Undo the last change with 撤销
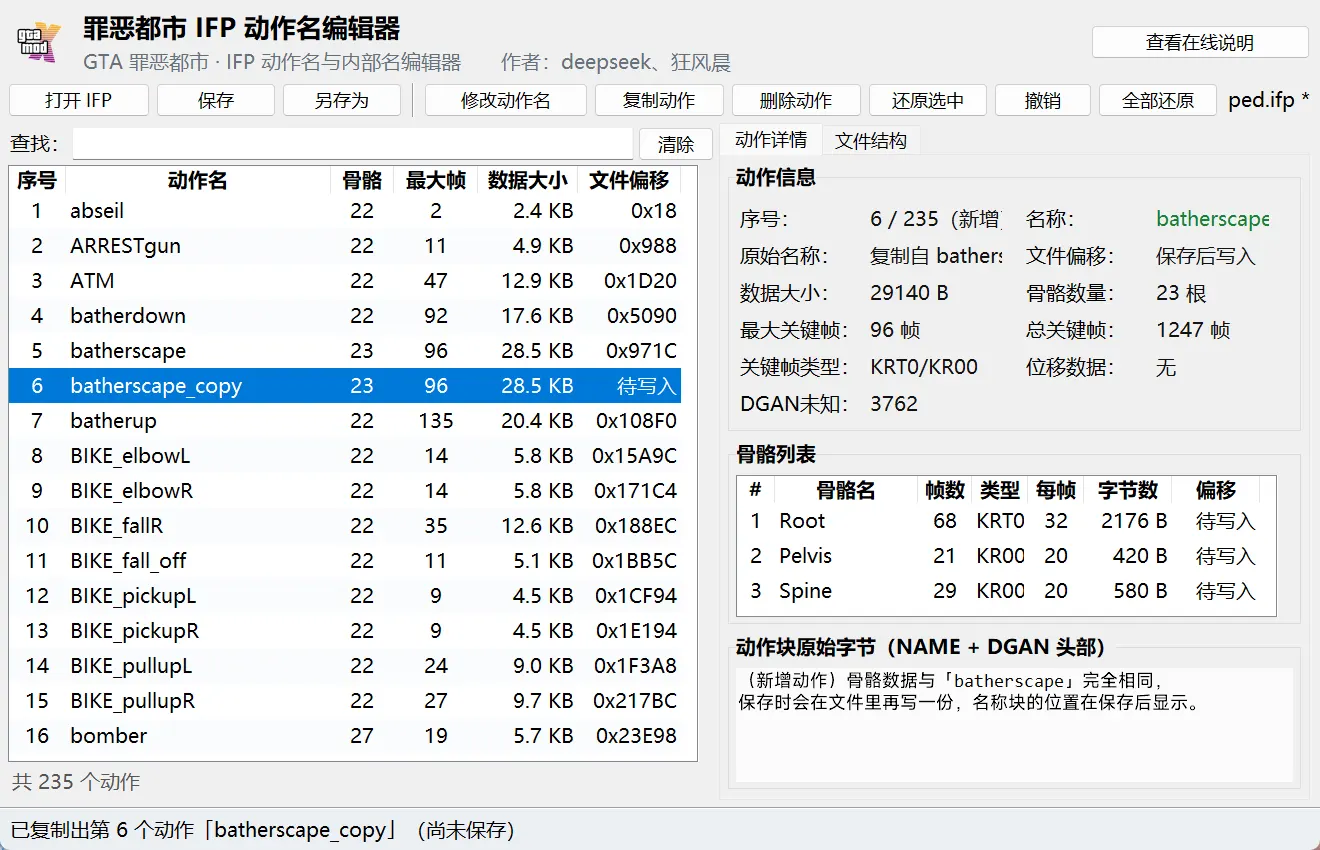1320x850 pixels. [x=1043, y=100]
